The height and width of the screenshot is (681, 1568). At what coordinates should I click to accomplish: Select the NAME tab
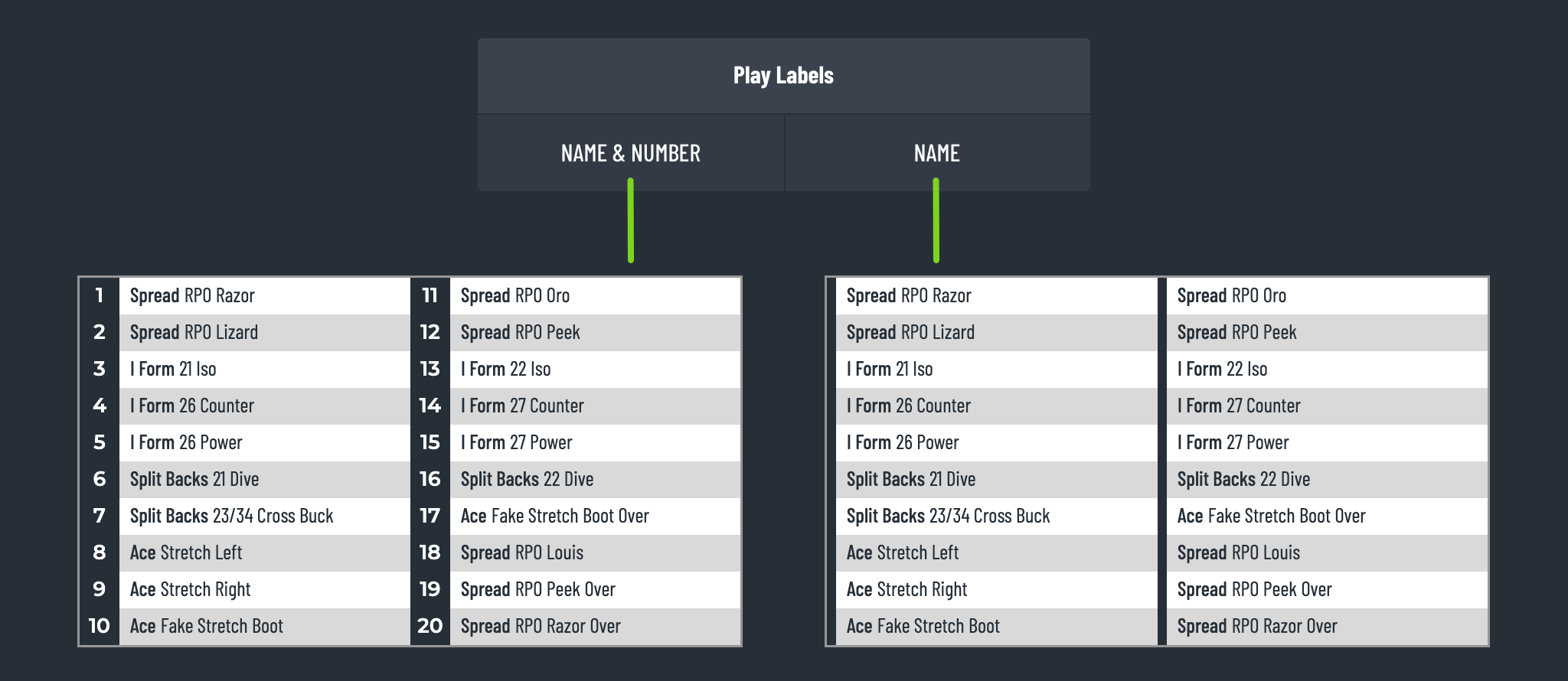click(937, 153)
